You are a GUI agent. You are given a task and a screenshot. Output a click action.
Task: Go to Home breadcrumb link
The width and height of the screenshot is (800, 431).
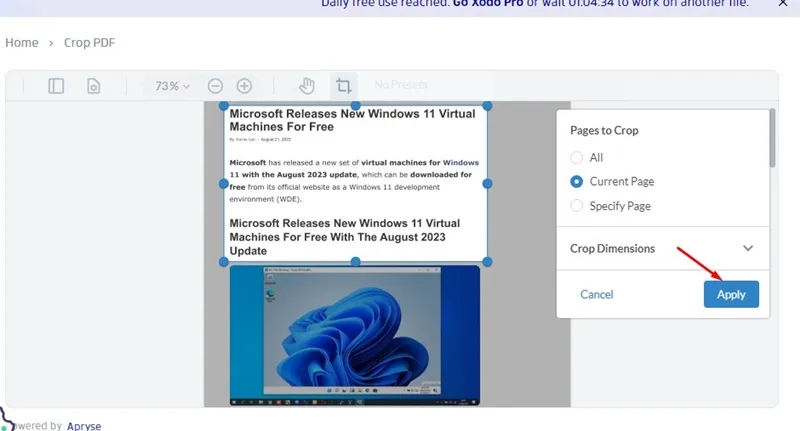pyautogui.click(x=22, y=43)
